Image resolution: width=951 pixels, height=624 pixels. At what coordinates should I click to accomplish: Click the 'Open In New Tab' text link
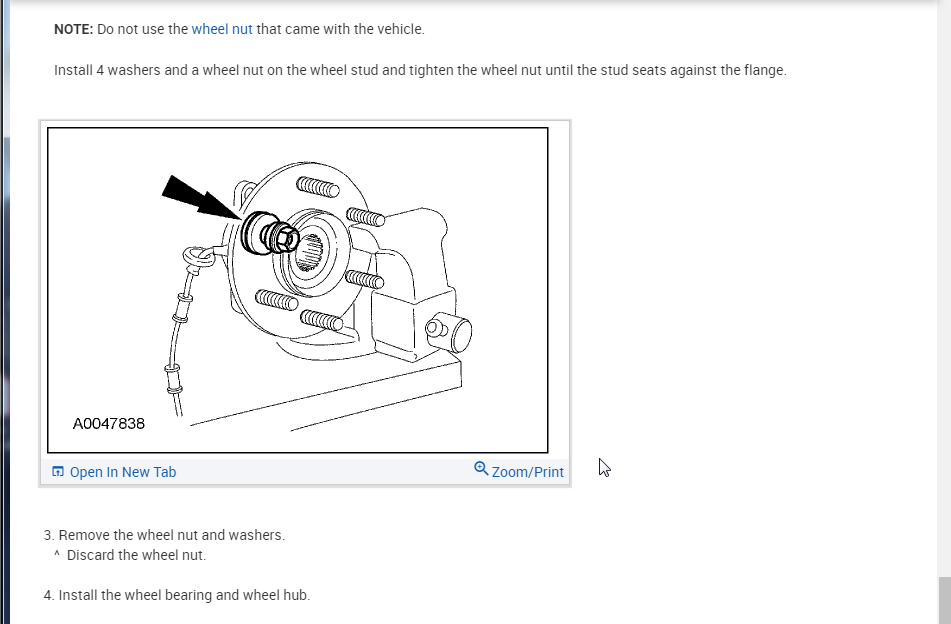[x=123, y=472]
